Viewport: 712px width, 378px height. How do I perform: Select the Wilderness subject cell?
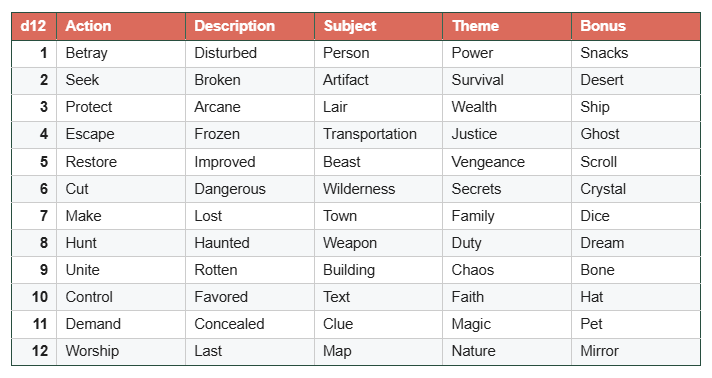click(x=378, y=189)
